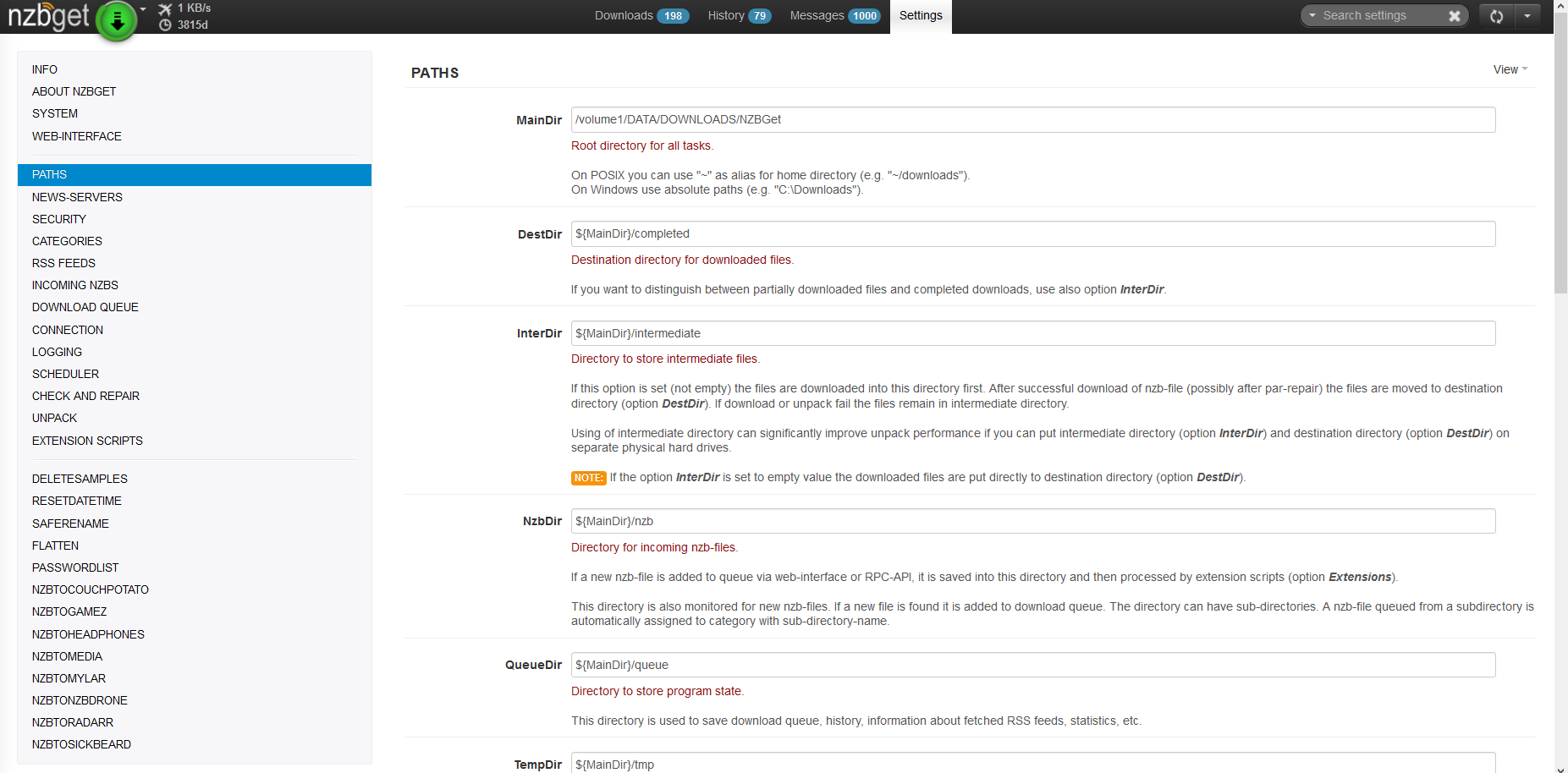Image resolution: width=1568 pixels, height=773 pixels.
Task: Click the speed limit plane icon
Action: click(x=165, y=8)
